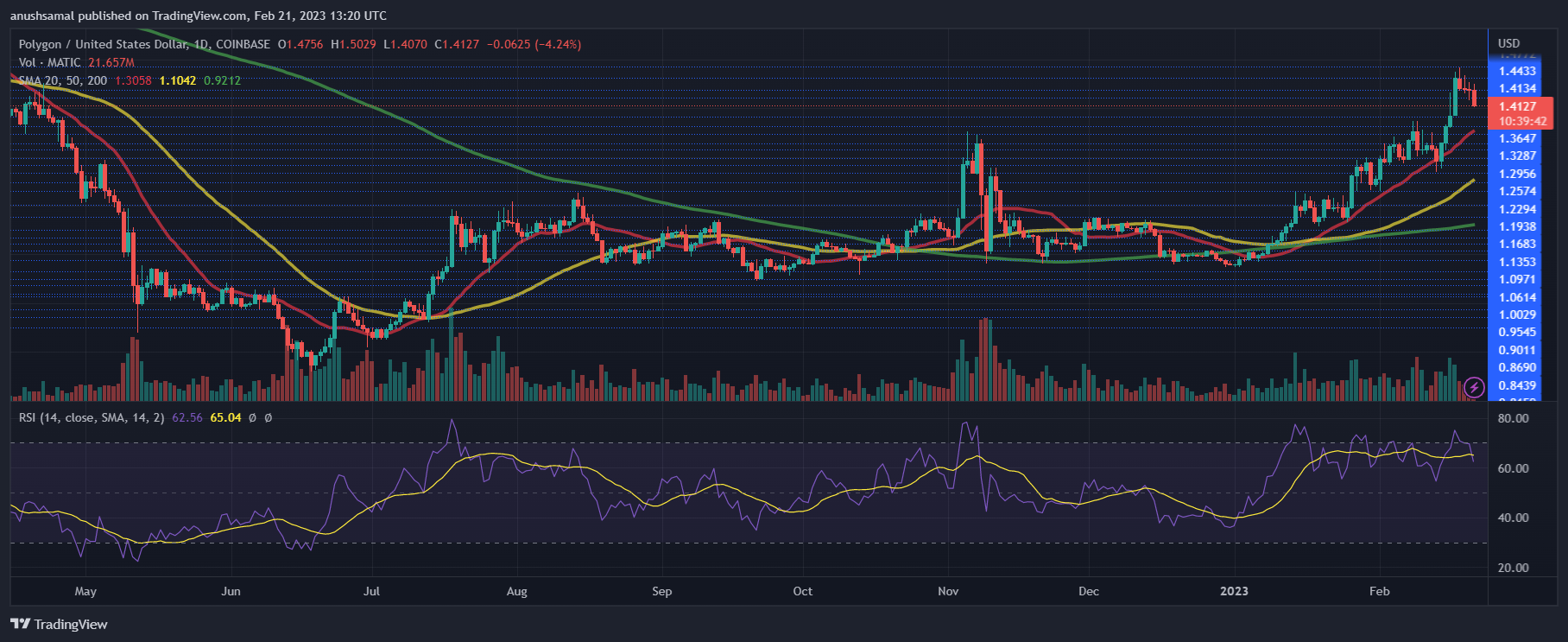Click the red SMA value 1.3058
This screenshot has width=1568, height=642.
coord(133,80)
